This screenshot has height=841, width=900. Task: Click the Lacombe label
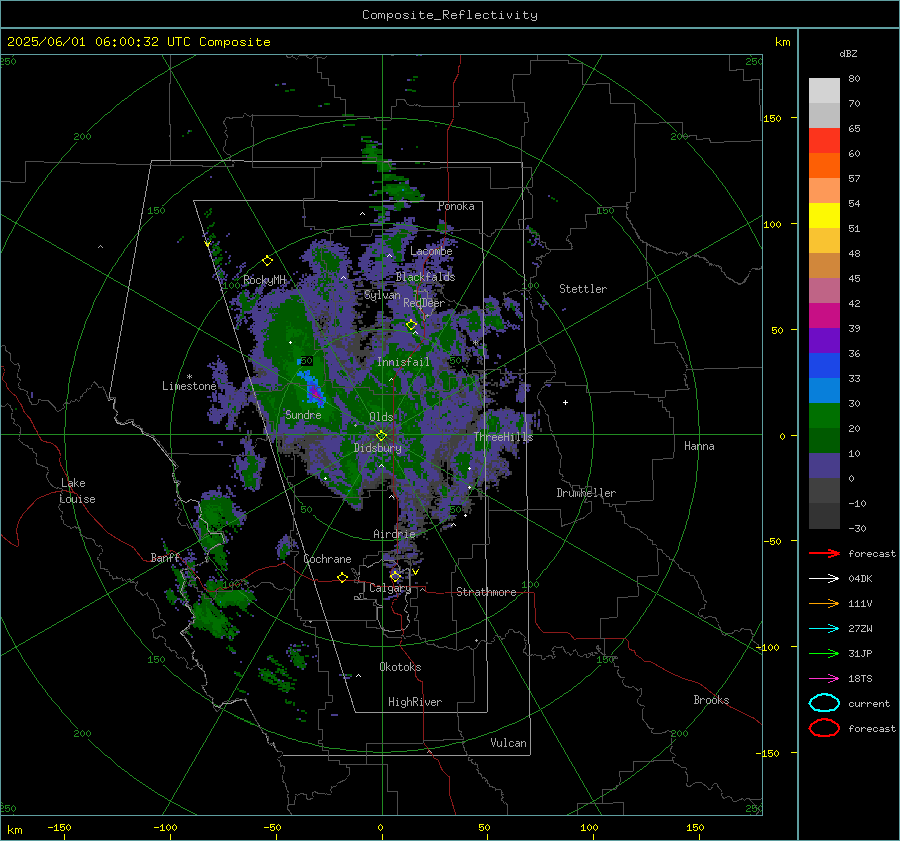point(431,251)
